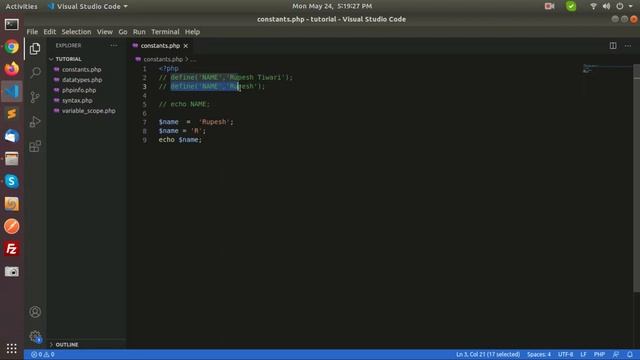
Task: Click line number 5 in the gutter
Action: pos(144,104)
